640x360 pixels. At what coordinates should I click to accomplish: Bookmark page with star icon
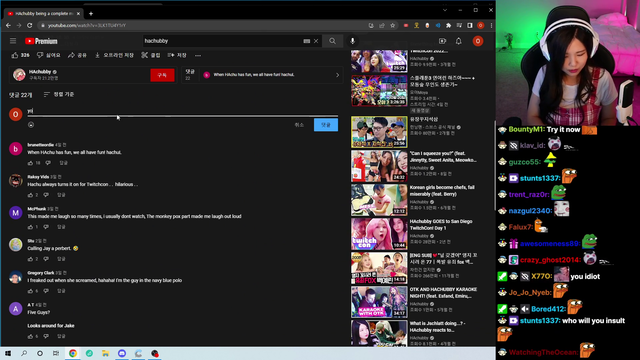(393, 25)
